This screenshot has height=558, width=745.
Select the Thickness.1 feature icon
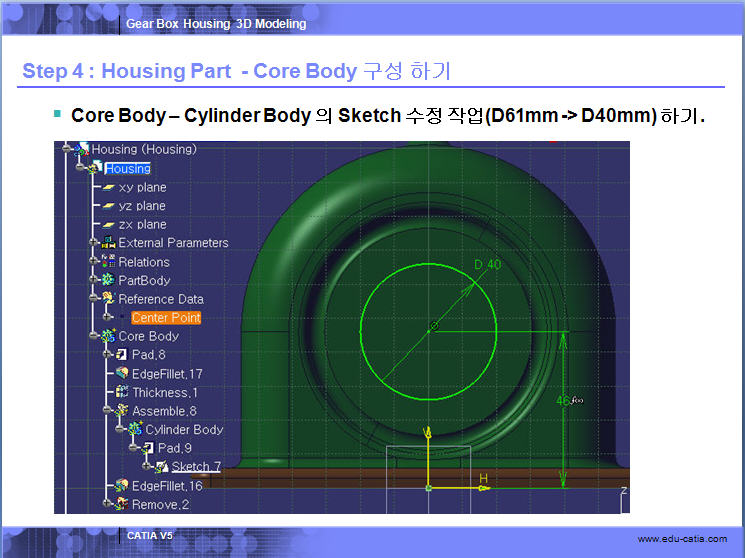(122, 392)
